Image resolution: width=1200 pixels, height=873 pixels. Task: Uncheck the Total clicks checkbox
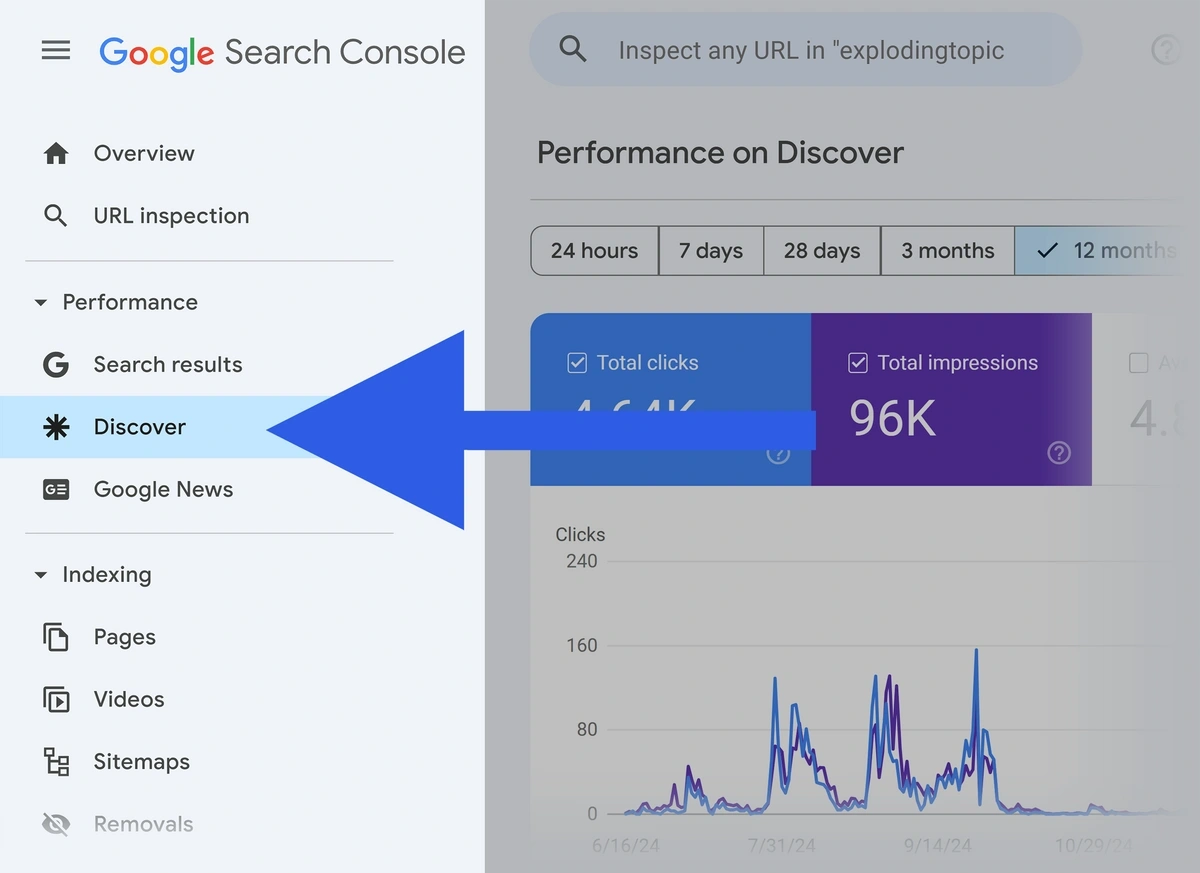(x=577, y=363)
